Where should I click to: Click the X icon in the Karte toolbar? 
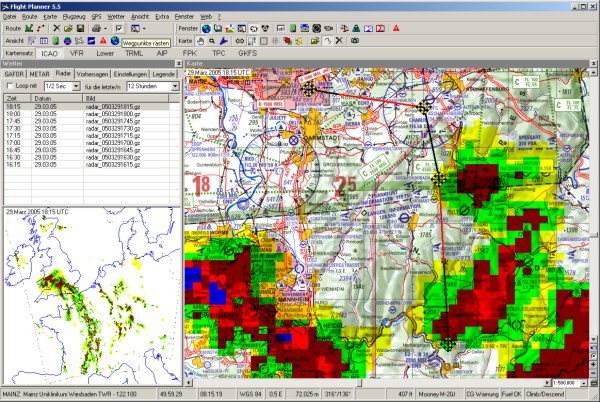click(x=339, y=41)
